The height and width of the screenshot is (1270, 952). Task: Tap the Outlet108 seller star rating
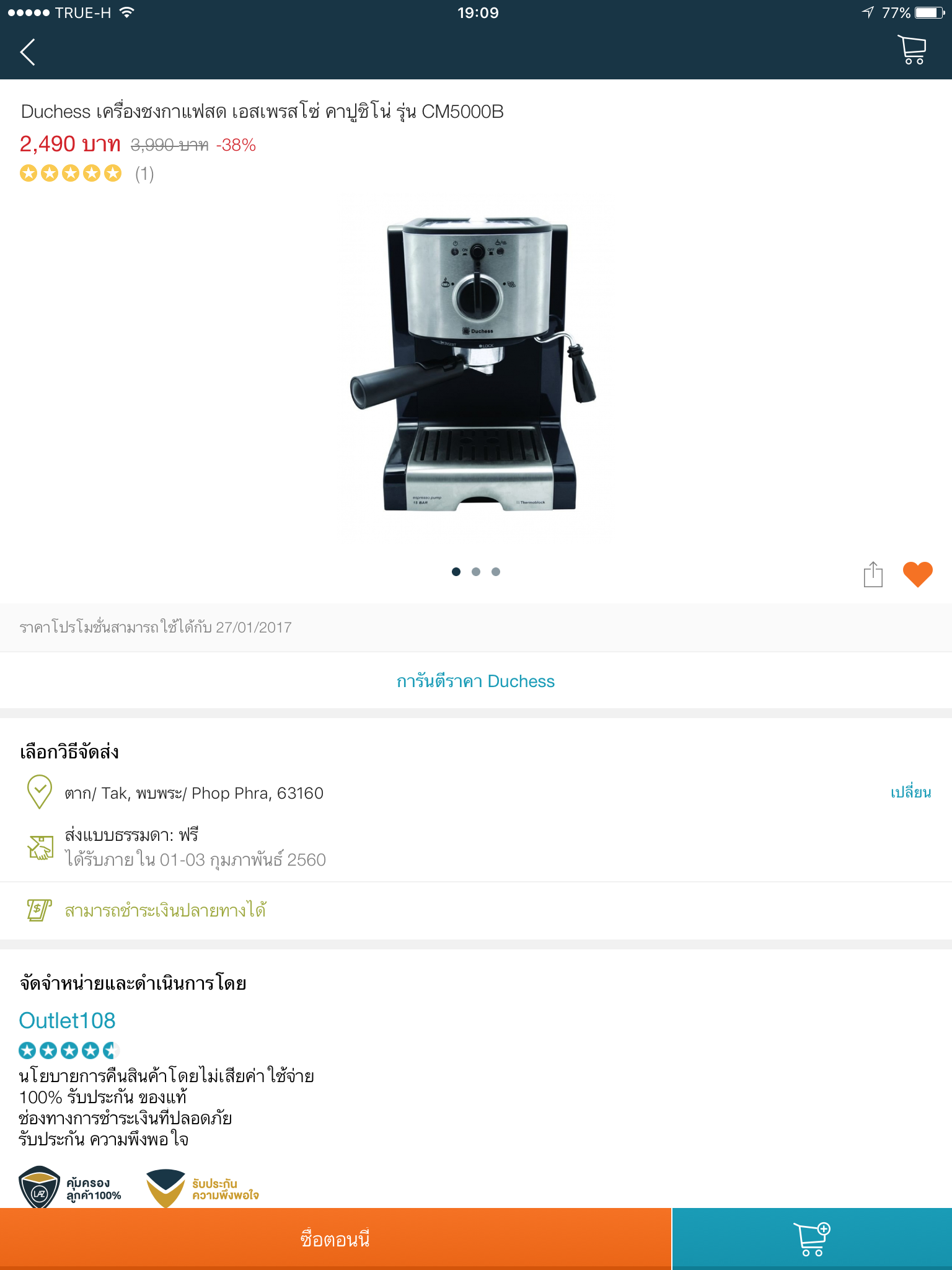(x=69, y=1050)
